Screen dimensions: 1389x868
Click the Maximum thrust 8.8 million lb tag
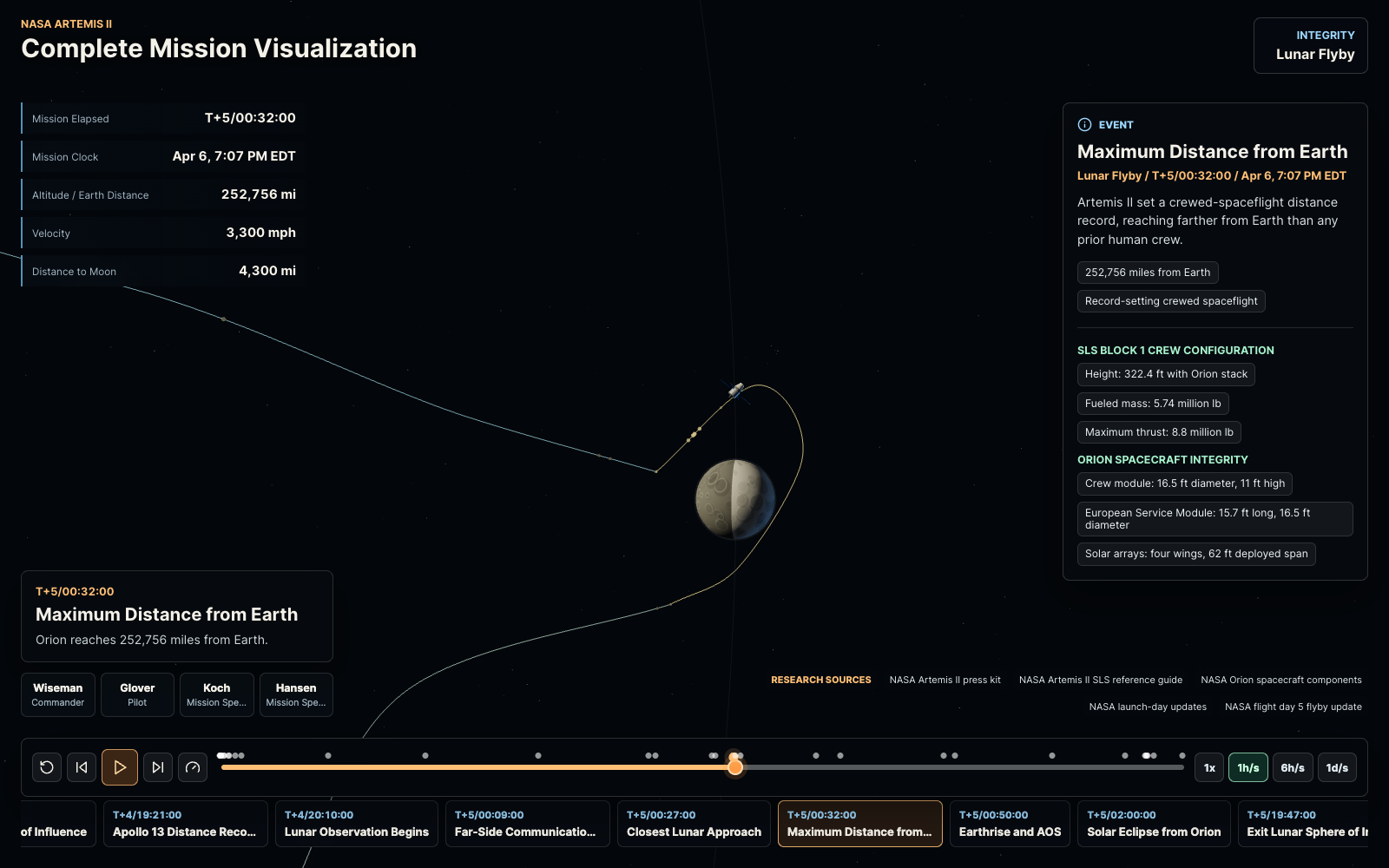point(1159,432)
